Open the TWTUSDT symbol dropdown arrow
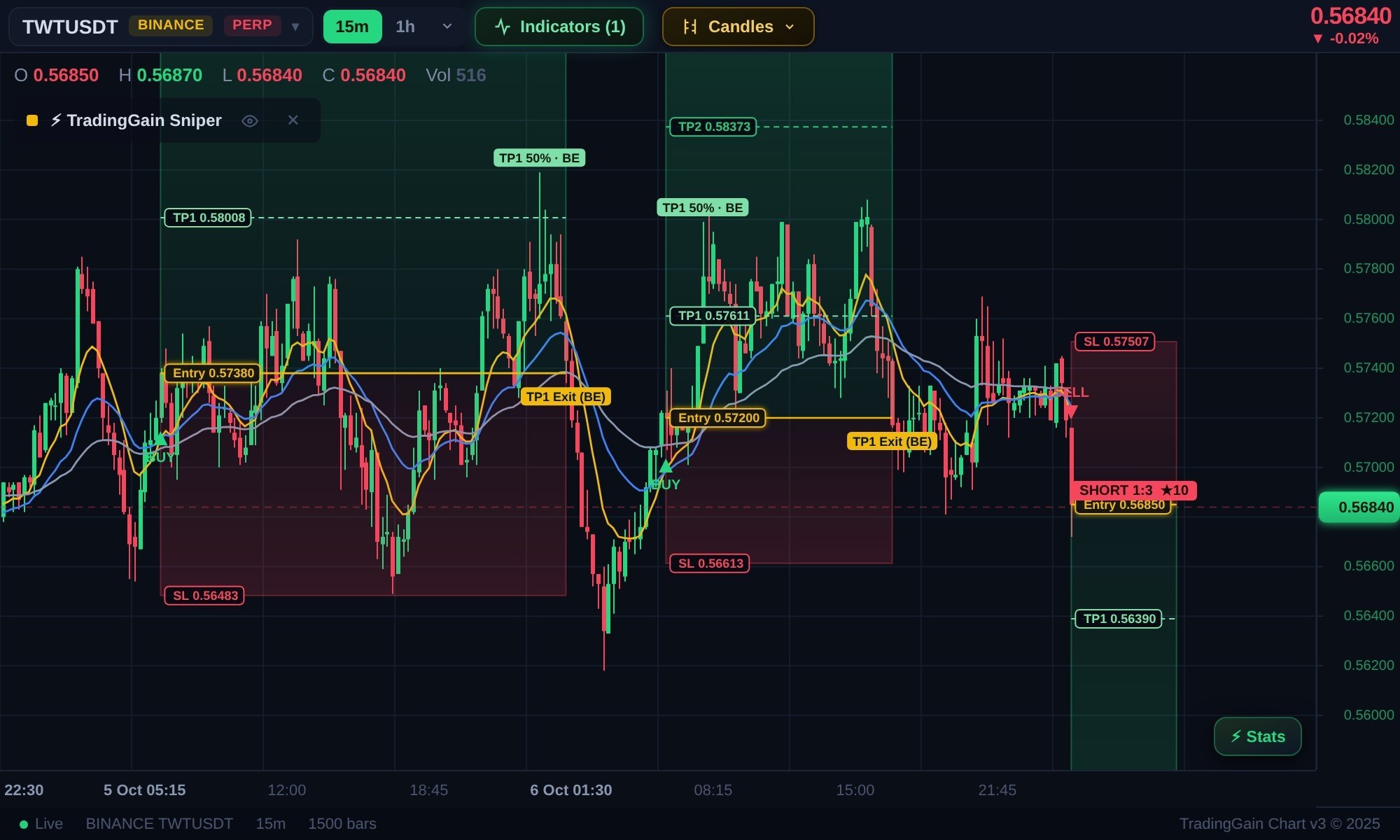The width and height of the screenshot is (1400, 840). click(x=295, y=27)
